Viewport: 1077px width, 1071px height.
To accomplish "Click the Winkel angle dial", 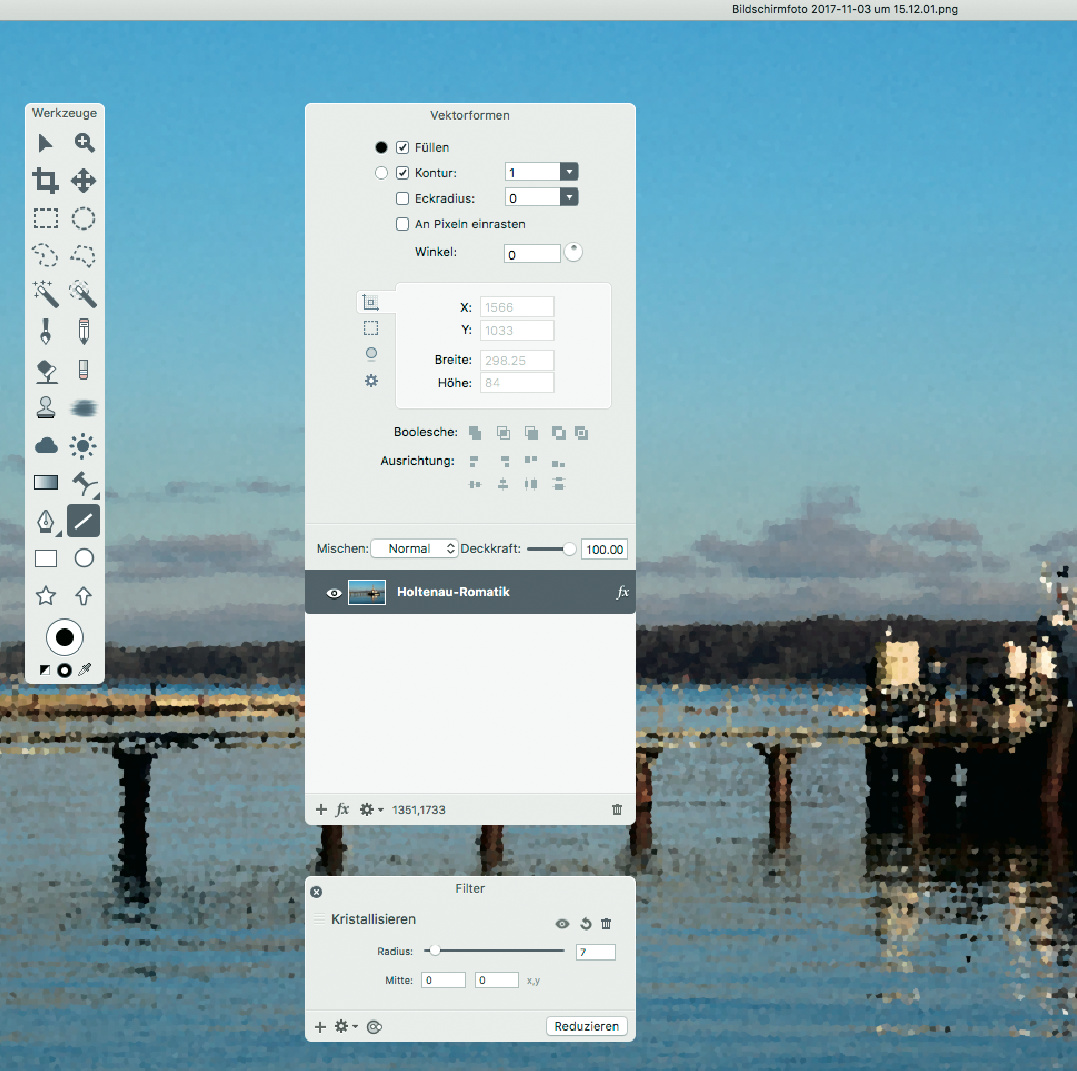I will click(573, 253).
